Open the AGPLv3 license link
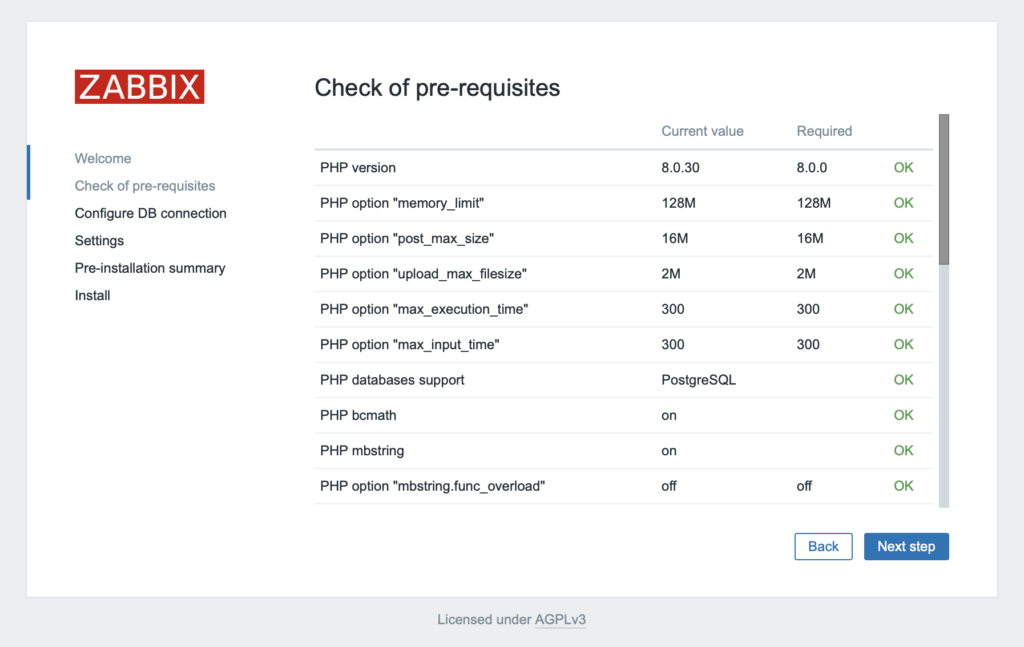This screenshot has width=1024, height=647. coord(560,619)
